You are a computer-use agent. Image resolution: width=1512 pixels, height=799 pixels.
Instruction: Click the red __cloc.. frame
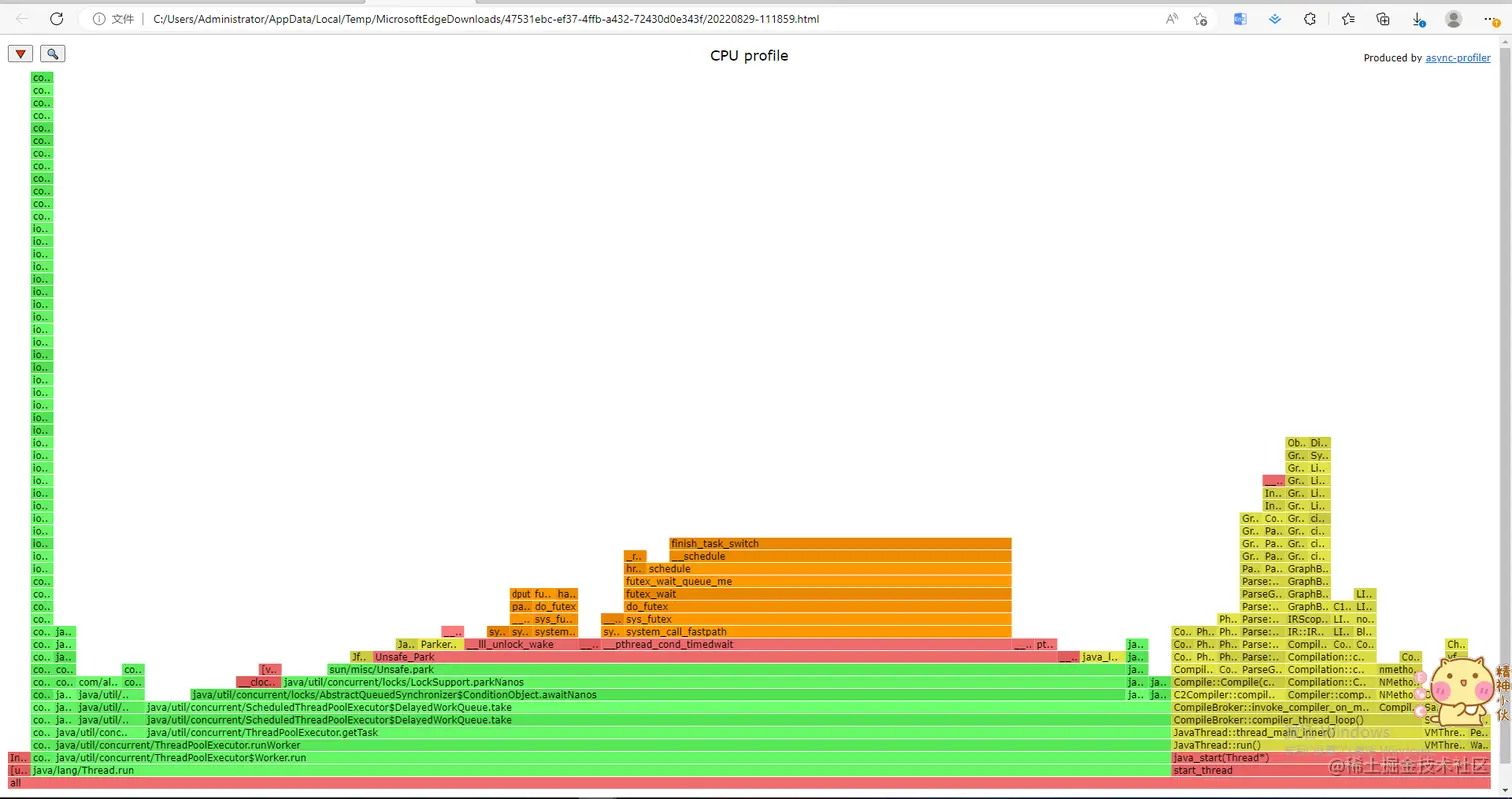point(259,682)
